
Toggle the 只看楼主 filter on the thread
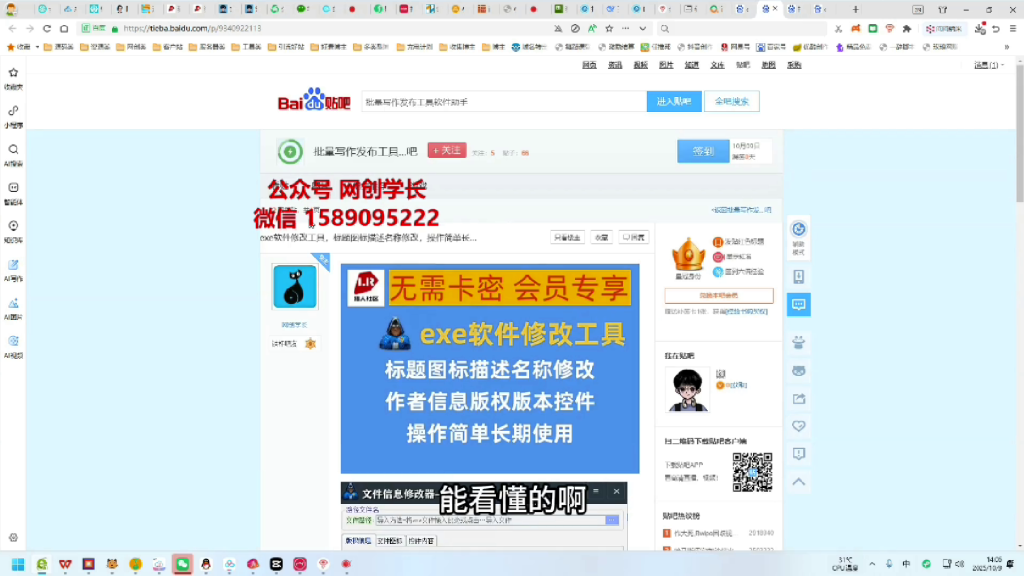[x=566, y=237]
